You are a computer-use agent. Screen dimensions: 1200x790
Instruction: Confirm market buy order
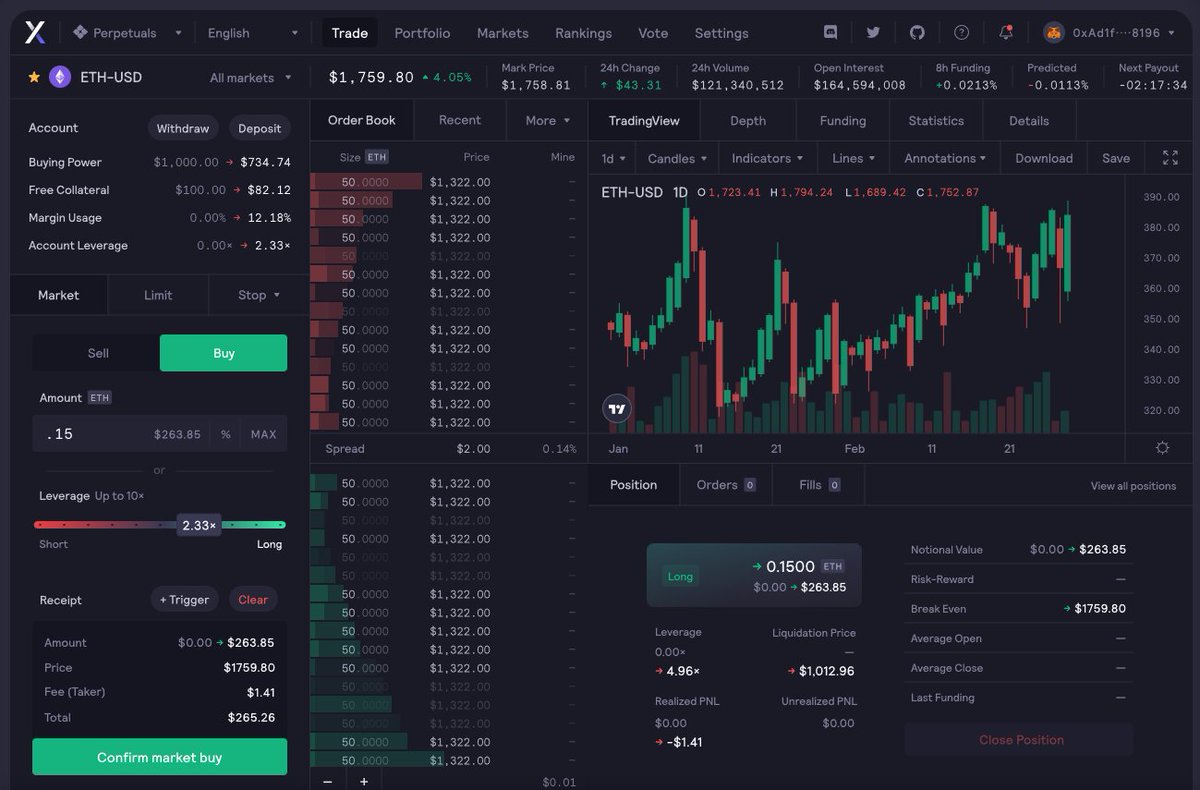coord(160,757)
